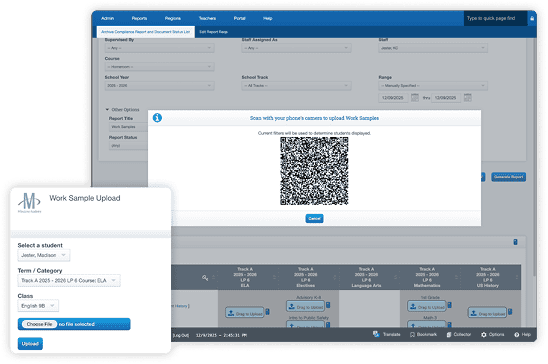Click phone icon beside 1st Grade upload
The height and width of the screenshot is (364, 548).
(x=449, y=305)
